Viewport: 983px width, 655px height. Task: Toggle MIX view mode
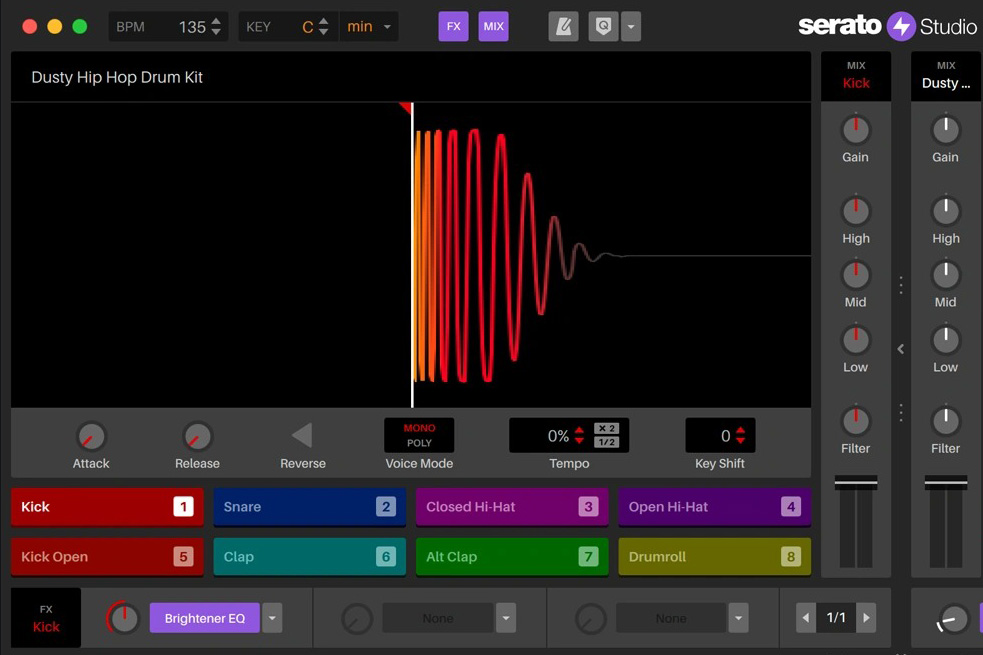tap(493, 26)
